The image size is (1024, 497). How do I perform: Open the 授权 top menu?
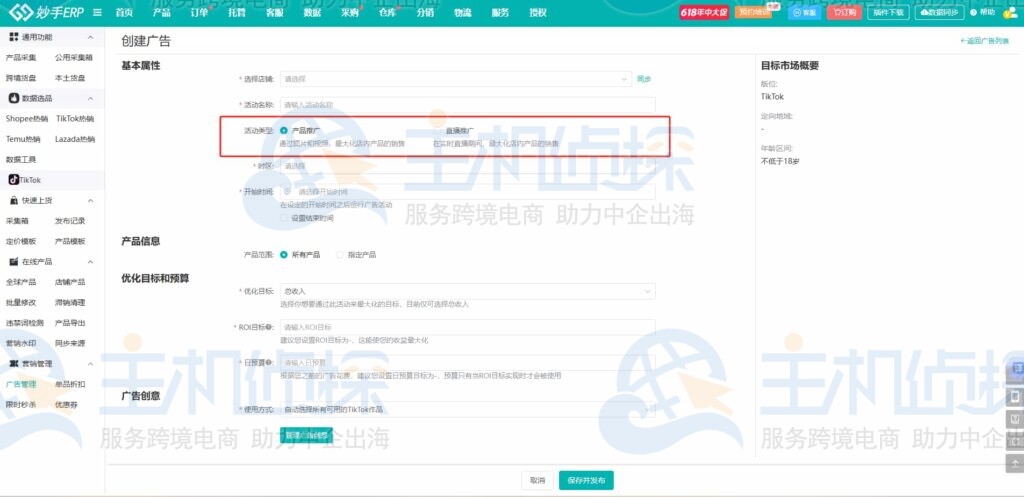[538, 12]
